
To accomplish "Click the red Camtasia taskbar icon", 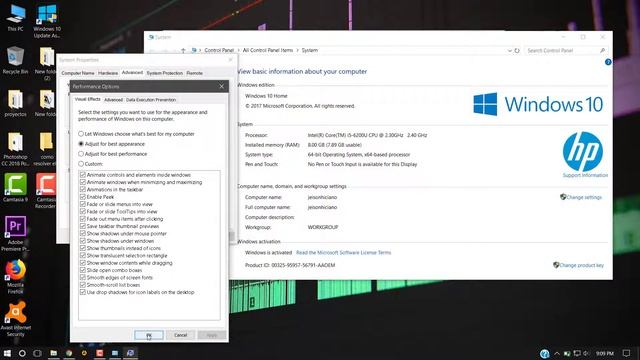I will 100,353.
